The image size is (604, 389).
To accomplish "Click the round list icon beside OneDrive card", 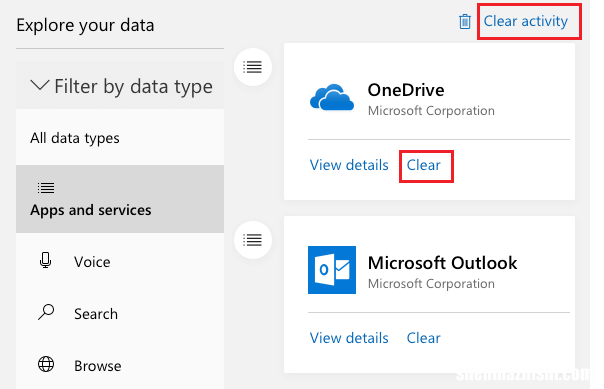I will pyautogui.click(x=253, y=67).
